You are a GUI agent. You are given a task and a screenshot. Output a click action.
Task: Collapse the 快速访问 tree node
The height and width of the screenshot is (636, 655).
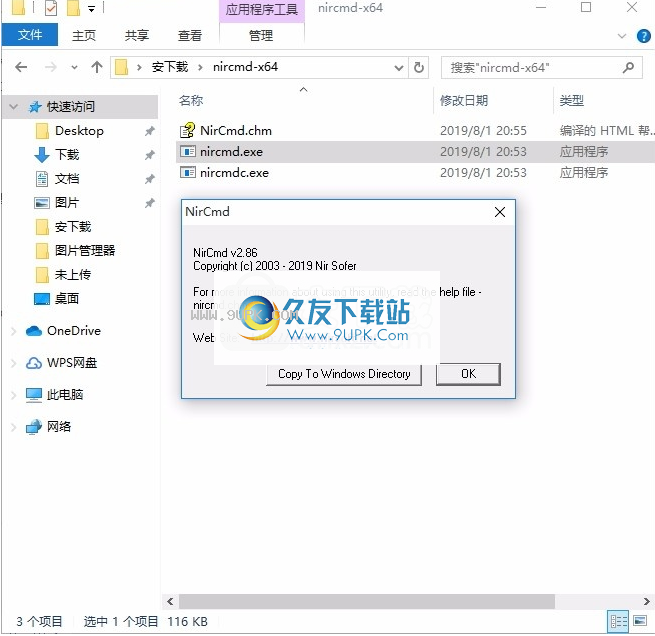[x=14, y=107]
